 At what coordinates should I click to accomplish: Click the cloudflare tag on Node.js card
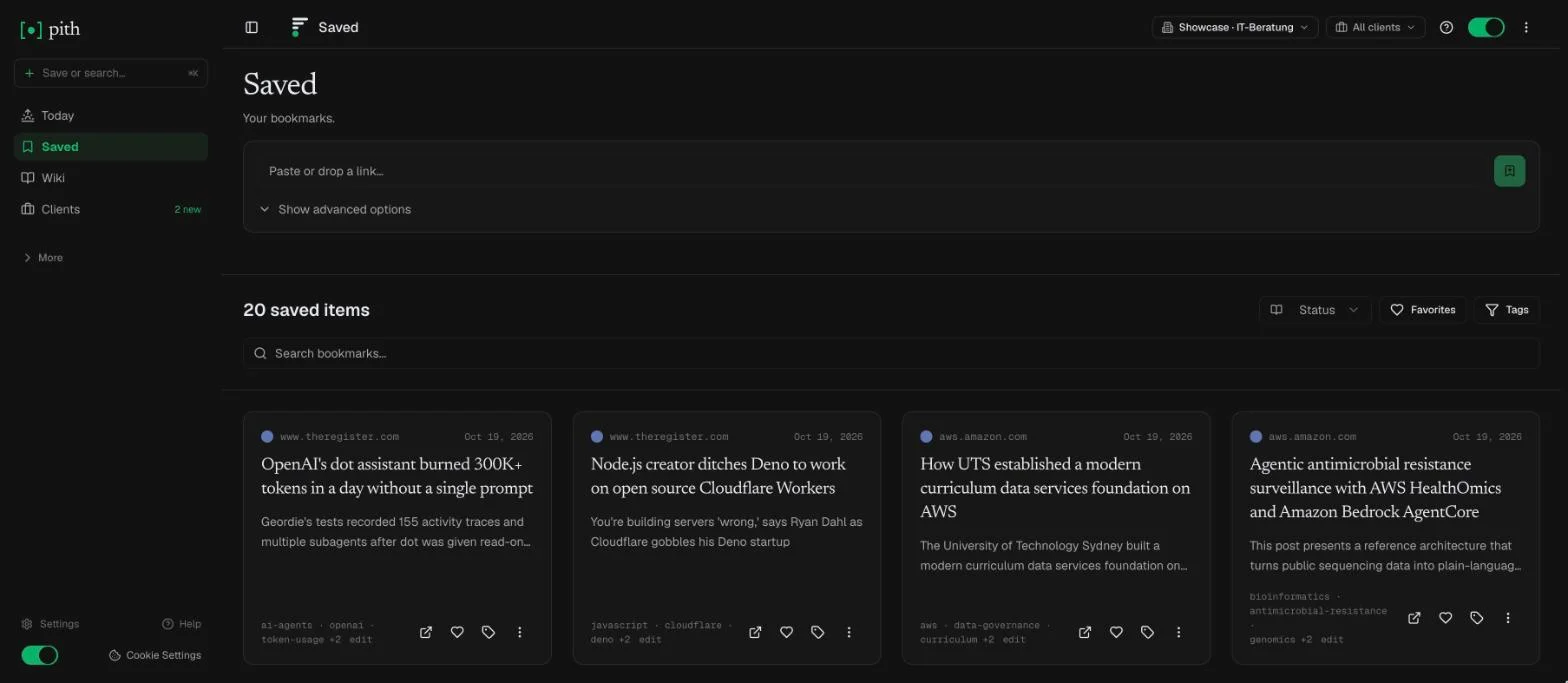coord(693,625)
